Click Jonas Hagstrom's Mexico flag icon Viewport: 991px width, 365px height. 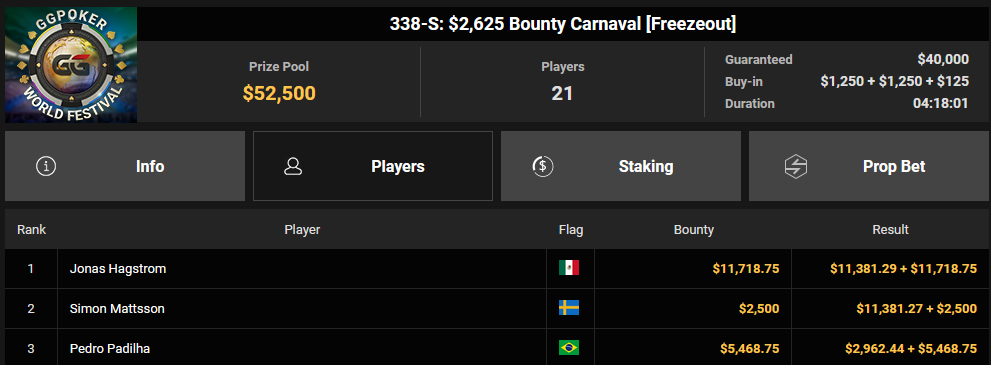pyautogui.click(x=569, y=268)
